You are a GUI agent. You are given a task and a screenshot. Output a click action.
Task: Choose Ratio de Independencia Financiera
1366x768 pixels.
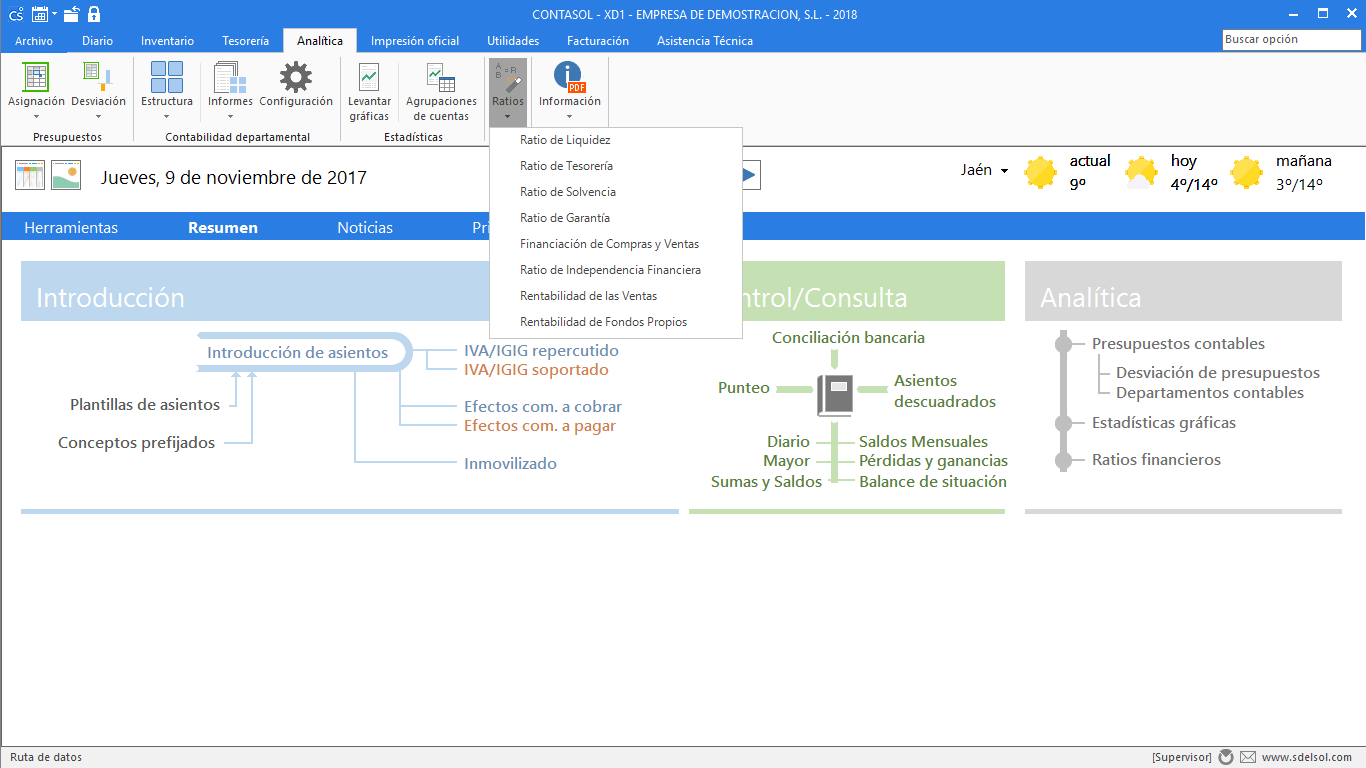click(616, 270)
